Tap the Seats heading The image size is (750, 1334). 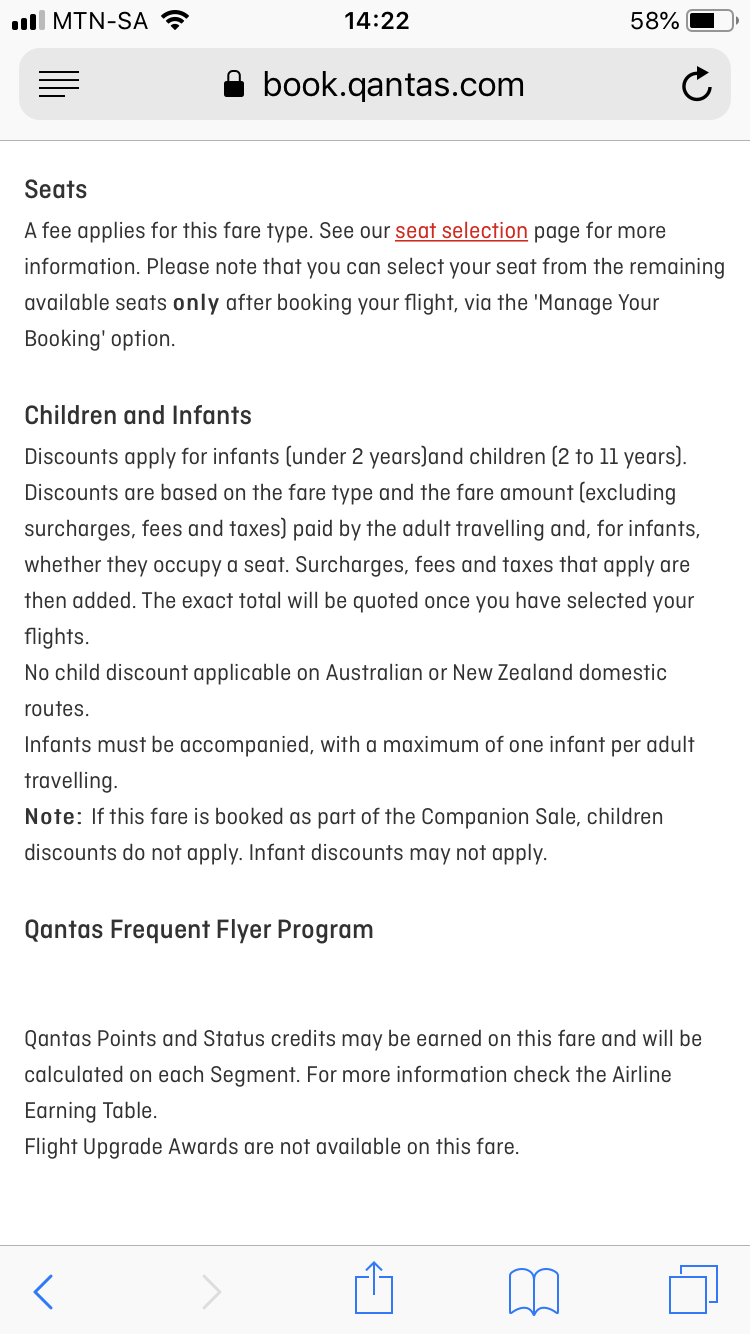[x=56, y=190]
